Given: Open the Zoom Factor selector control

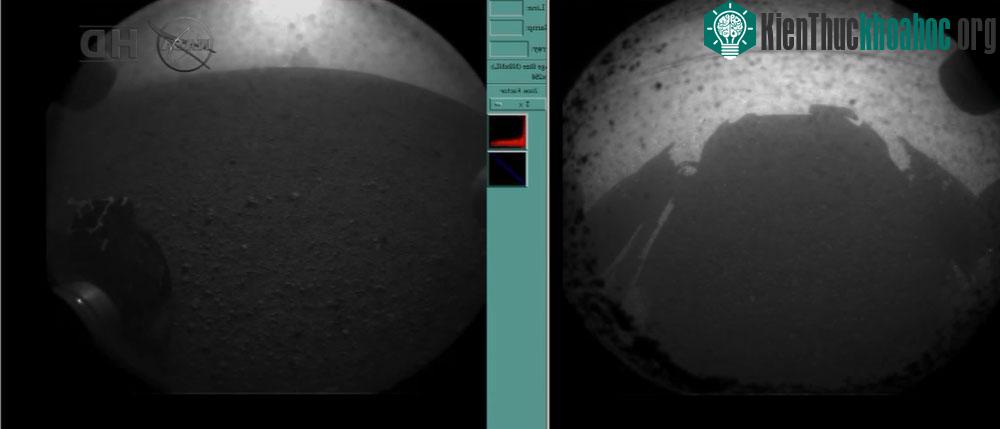Looking at the screenshot, I should 517,104.
